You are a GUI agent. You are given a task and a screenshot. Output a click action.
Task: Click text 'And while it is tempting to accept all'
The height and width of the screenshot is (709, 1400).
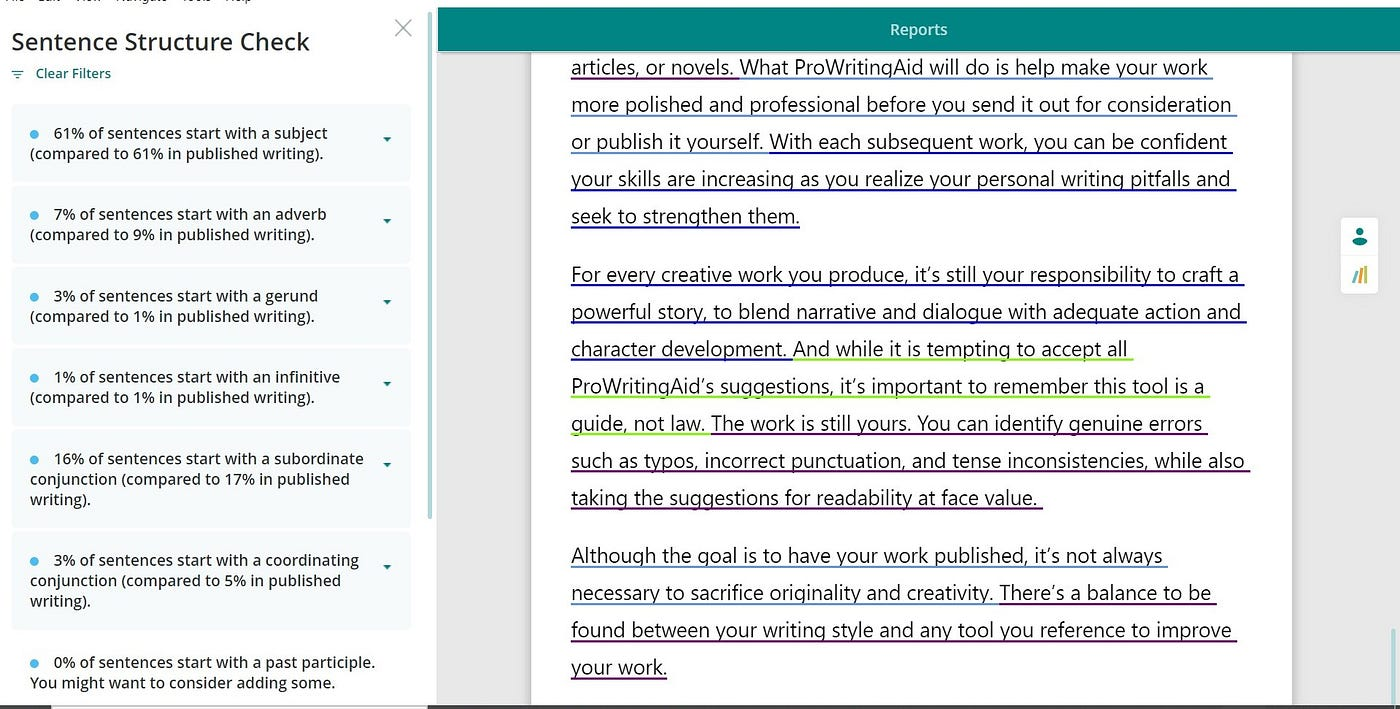click(960, 350)
